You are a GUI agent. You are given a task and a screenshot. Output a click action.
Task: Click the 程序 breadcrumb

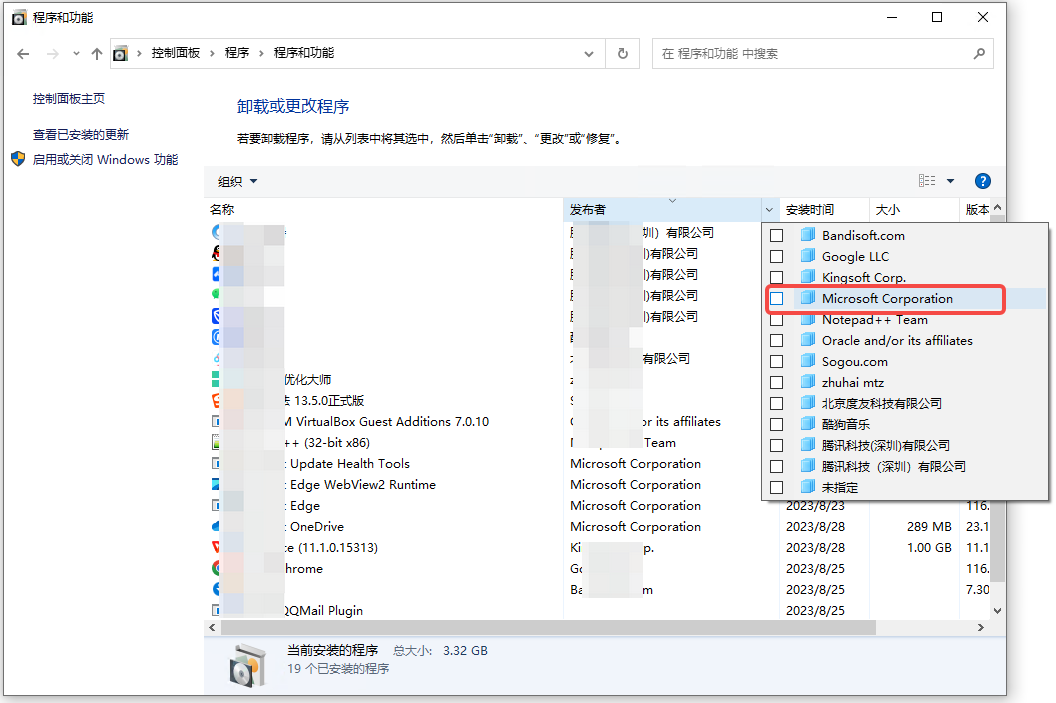coord(237,53)
